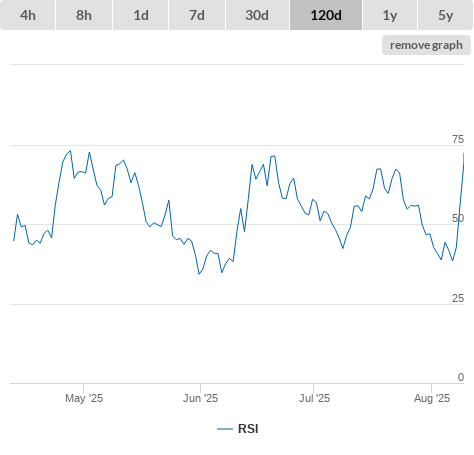Switch chart to 1y range
474x455 pixels.
coord(390,15)
